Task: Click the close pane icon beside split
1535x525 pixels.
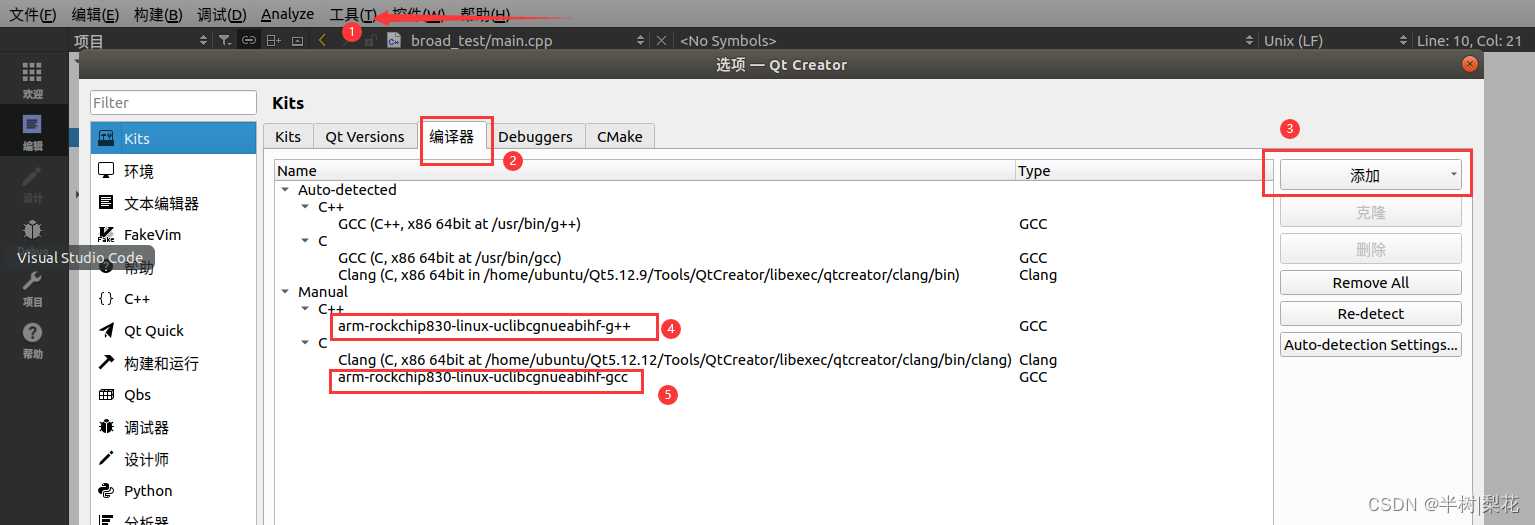Action: coord(297,40)
